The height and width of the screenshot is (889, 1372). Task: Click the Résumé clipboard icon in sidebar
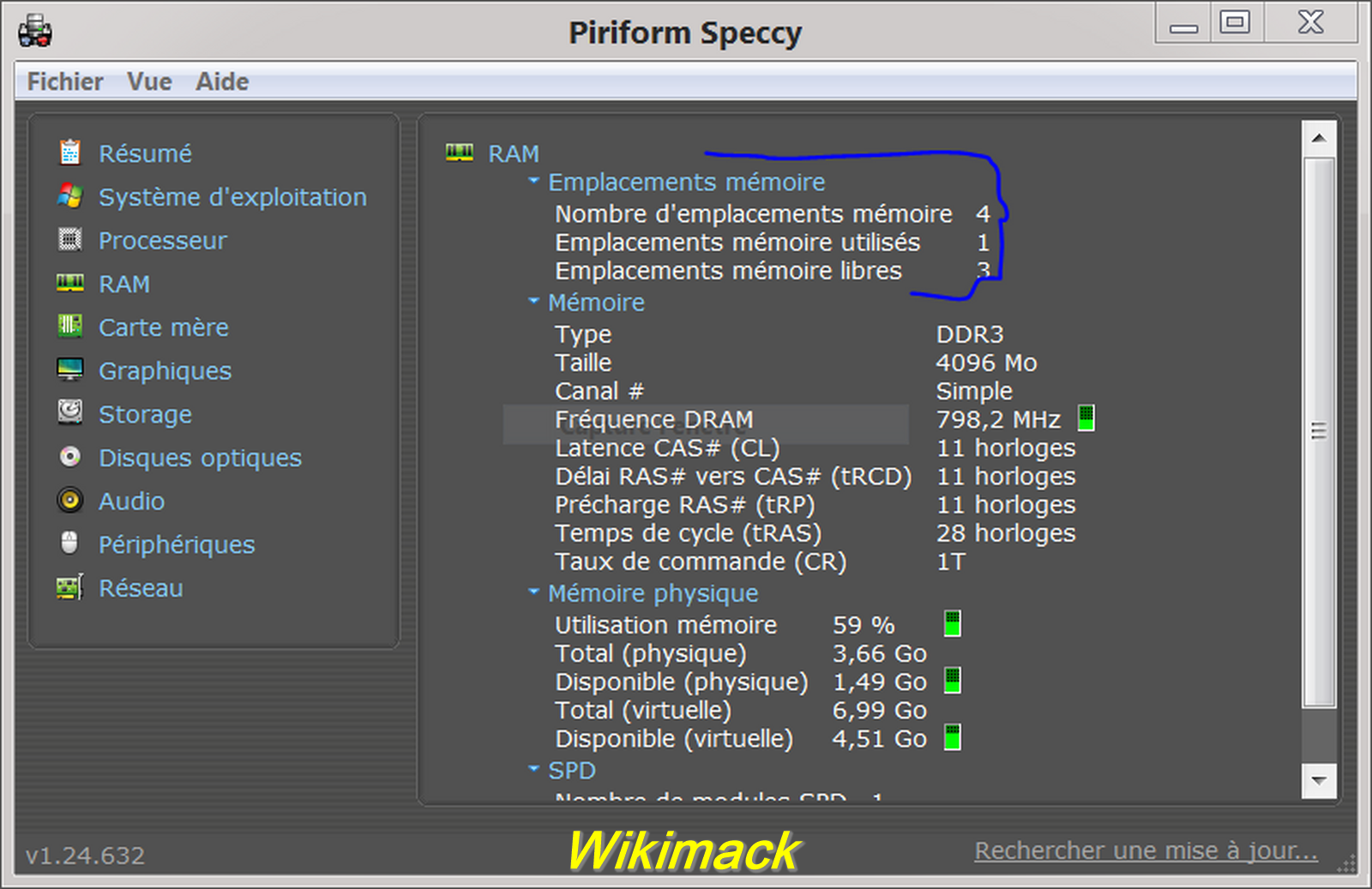[x=69, y=153]
